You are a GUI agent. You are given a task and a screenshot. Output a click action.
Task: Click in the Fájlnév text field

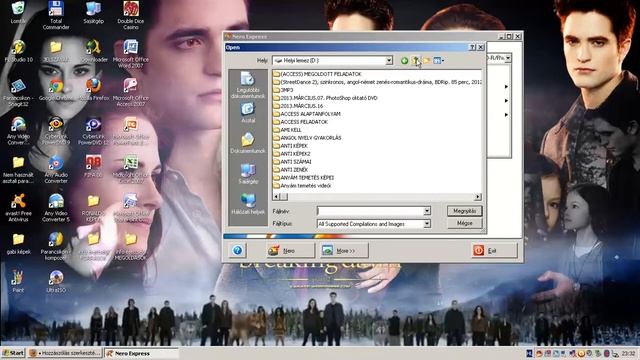point(370,211)
